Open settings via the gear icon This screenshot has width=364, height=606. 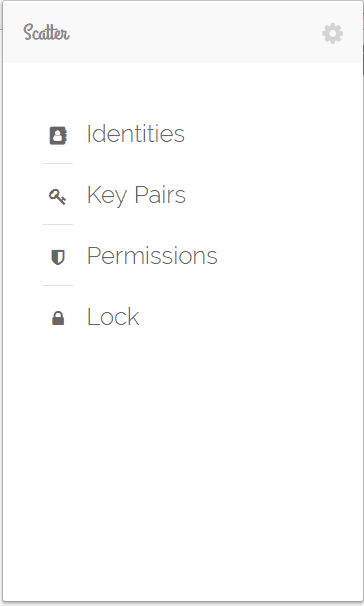(x=332, y=34)
